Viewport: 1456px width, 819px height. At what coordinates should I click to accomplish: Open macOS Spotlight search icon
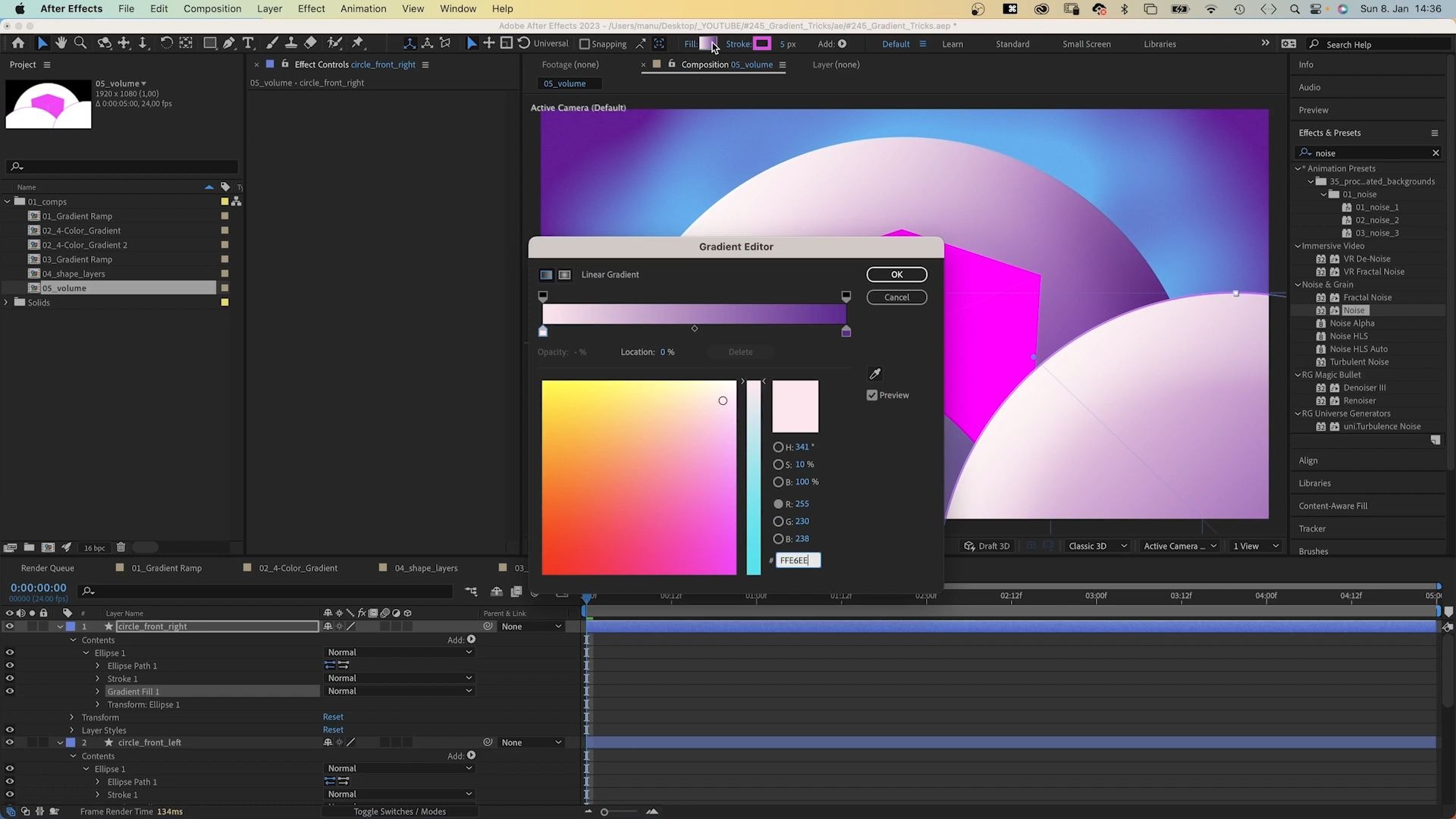1294,9
